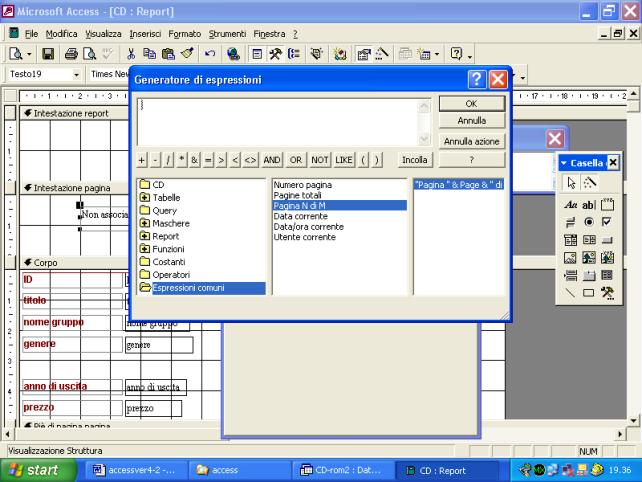
Task: Select 'Data corrente' in the middle list
Action: [x=300, y=216]
